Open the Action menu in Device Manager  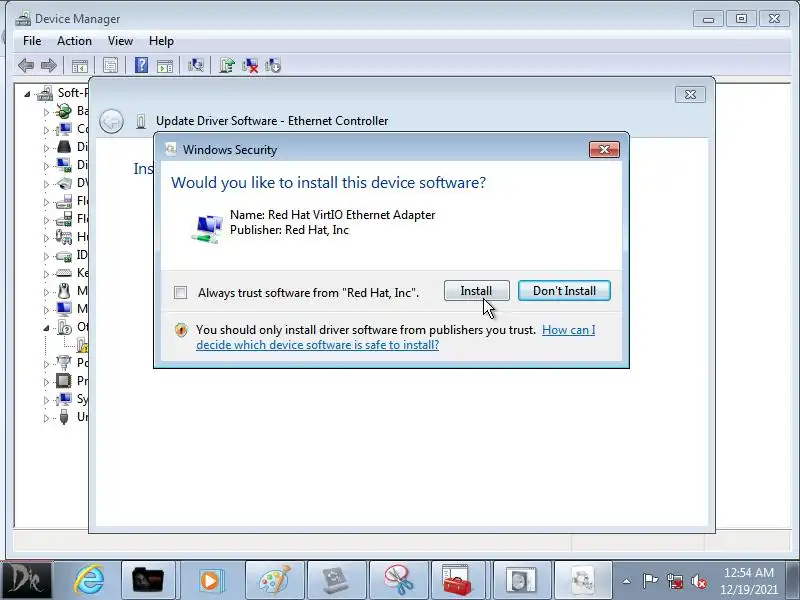(x=74, y=41)
